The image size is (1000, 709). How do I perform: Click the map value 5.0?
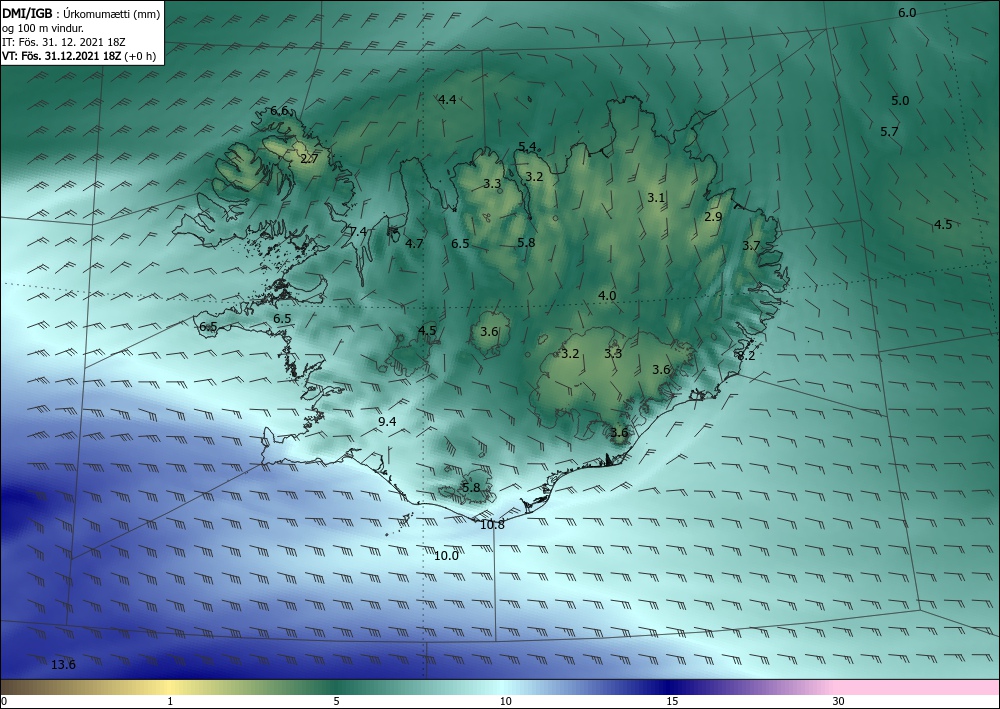pos(900,101)
